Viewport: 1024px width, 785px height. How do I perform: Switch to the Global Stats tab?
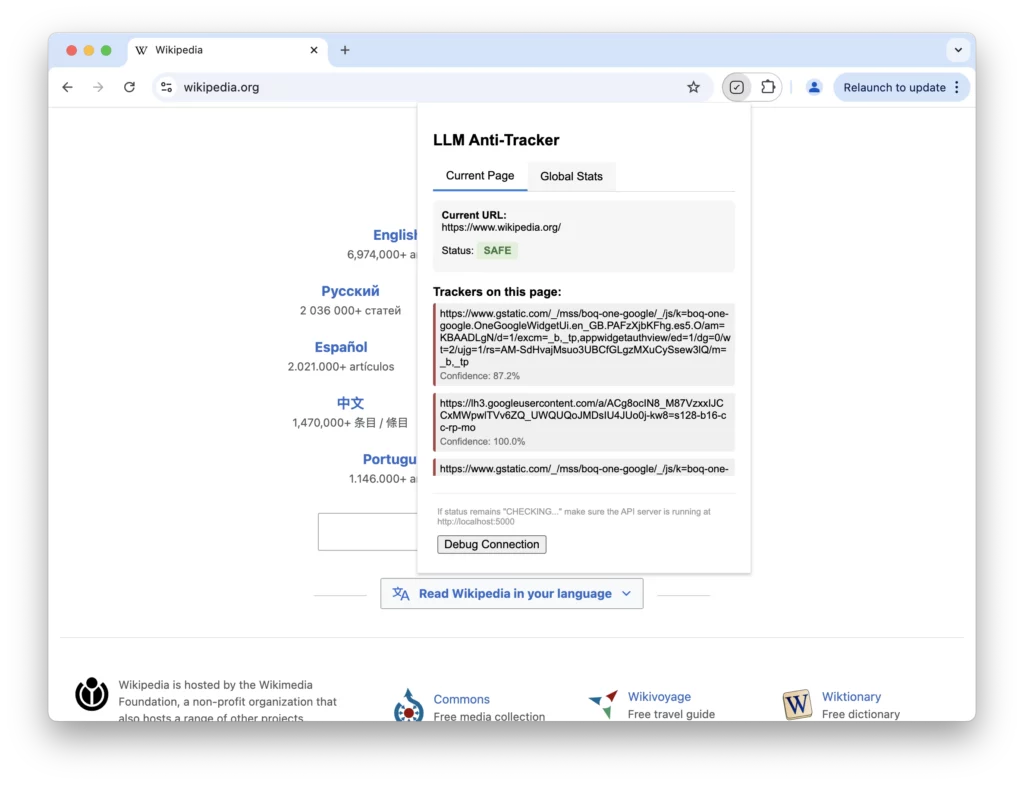[x=571, y=176]
